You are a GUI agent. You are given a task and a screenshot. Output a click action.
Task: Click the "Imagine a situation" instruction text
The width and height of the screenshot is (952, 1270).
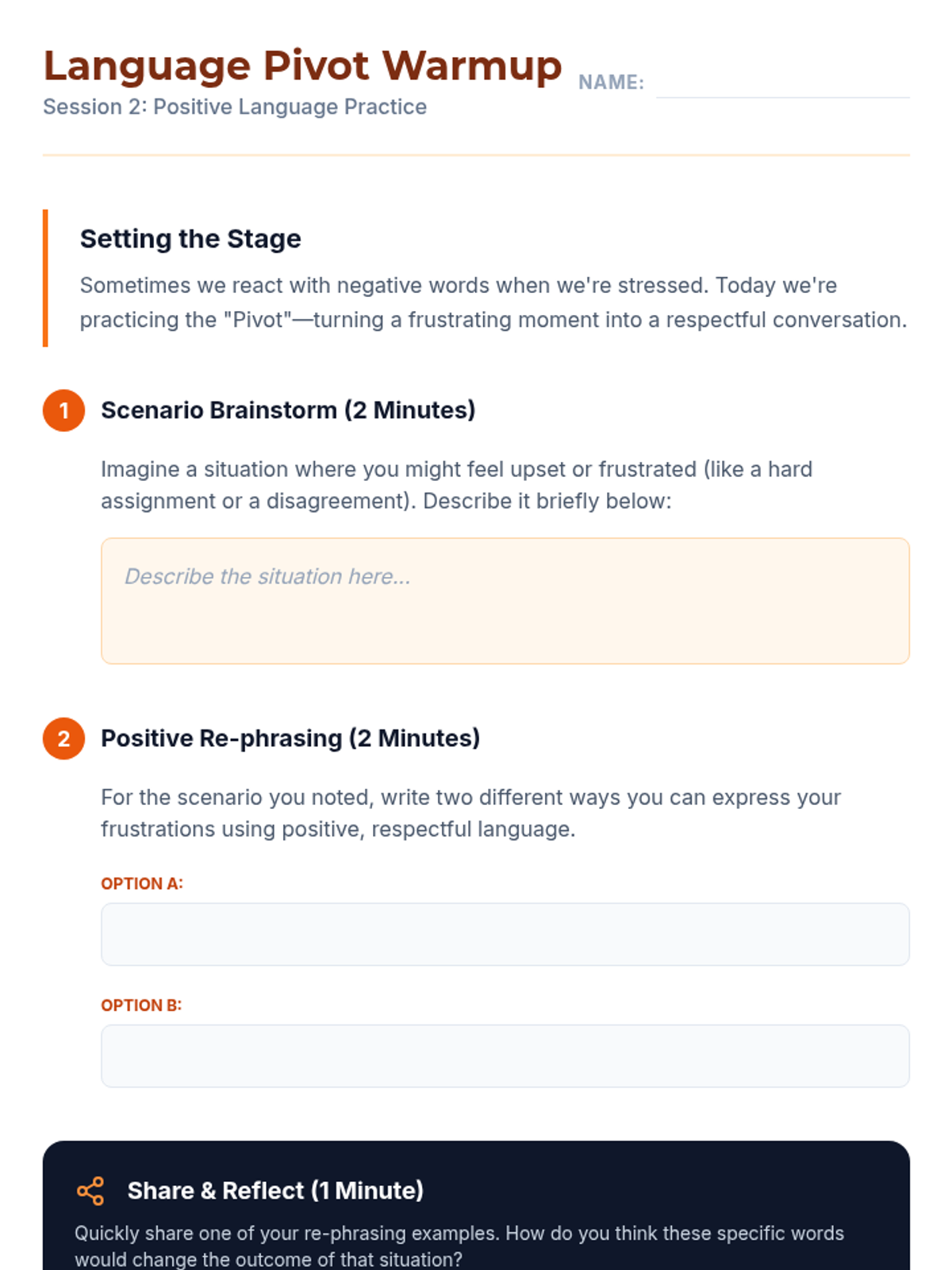point(456,485)
